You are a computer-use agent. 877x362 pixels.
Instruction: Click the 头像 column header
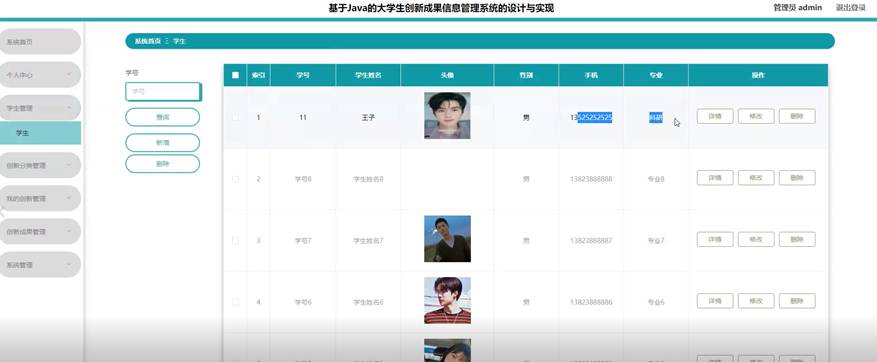[447, 75]
